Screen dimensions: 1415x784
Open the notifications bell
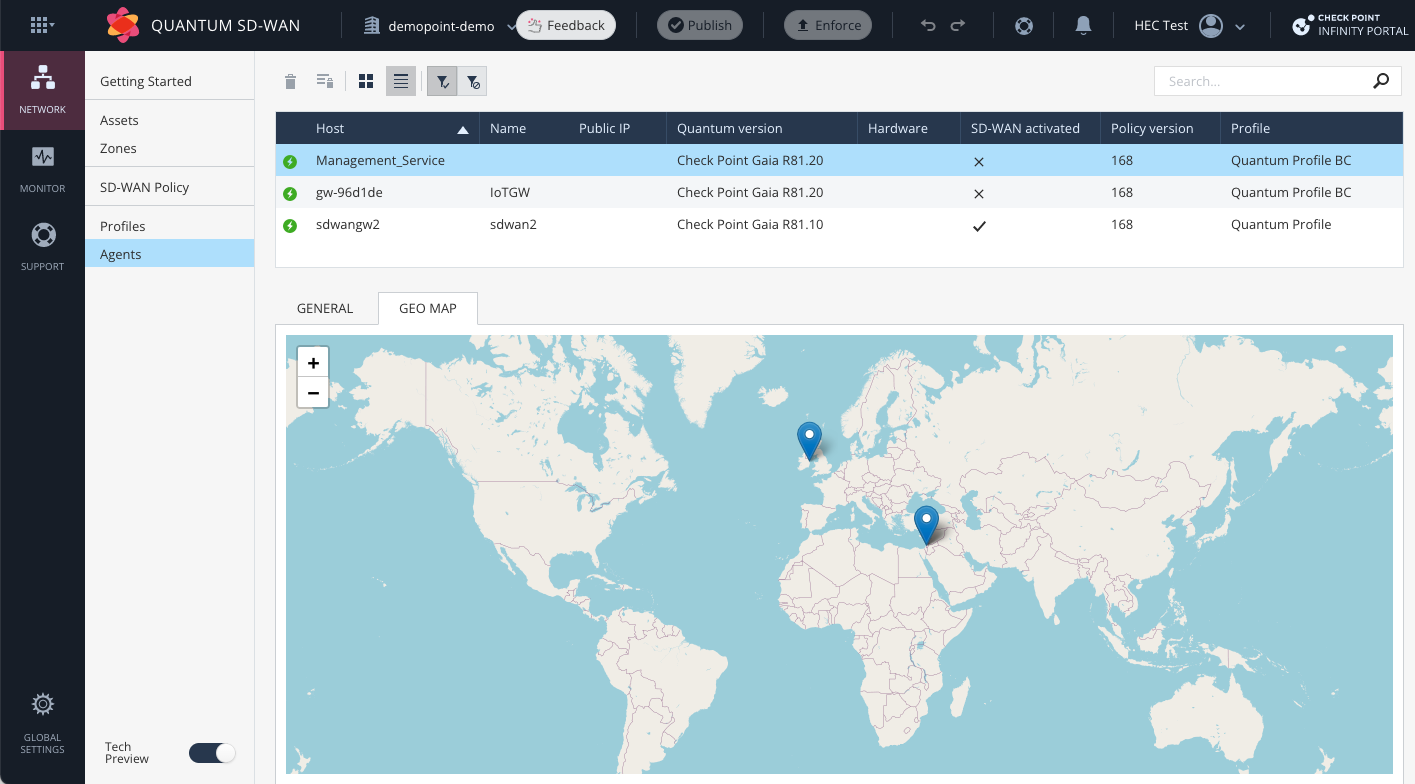point(1083,26)
